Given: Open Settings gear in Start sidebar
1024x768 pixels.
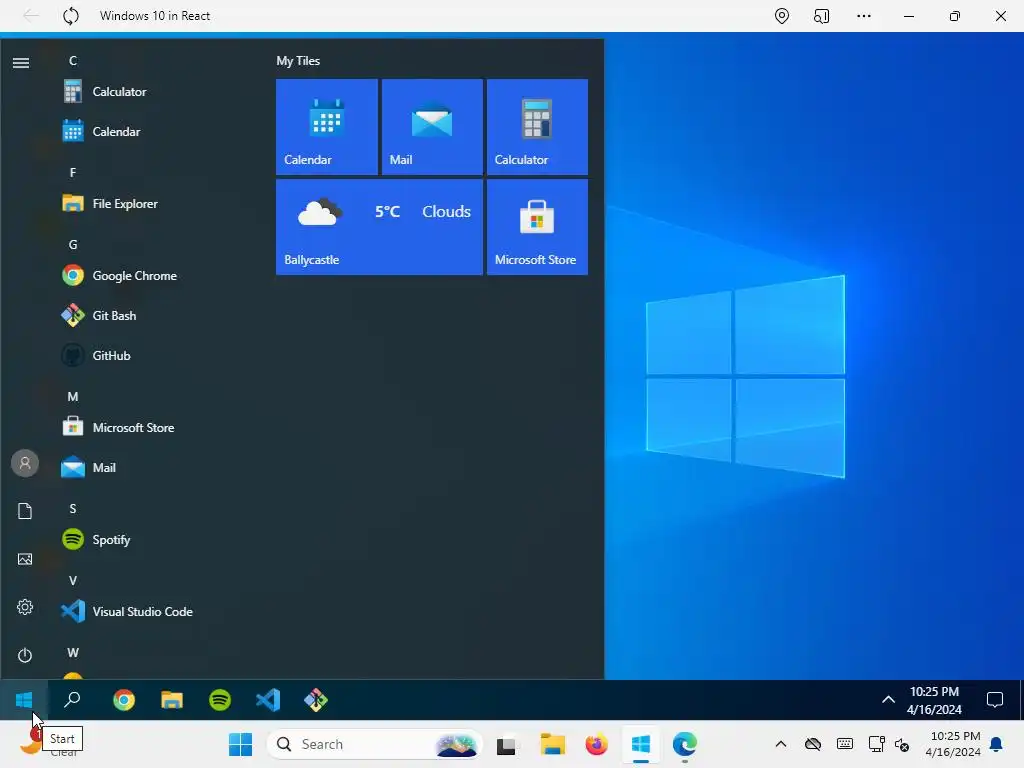Looking at the screenshot, I should (25, 607).
